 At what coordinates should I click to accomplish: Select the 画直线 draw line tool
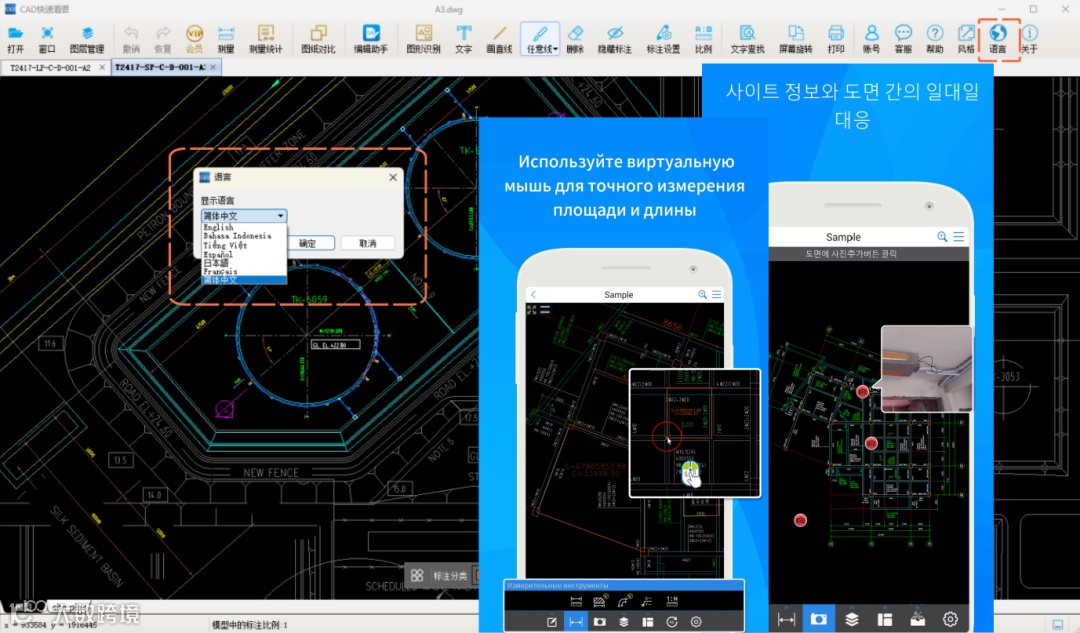pyautogui.click(x=499, y=39)
